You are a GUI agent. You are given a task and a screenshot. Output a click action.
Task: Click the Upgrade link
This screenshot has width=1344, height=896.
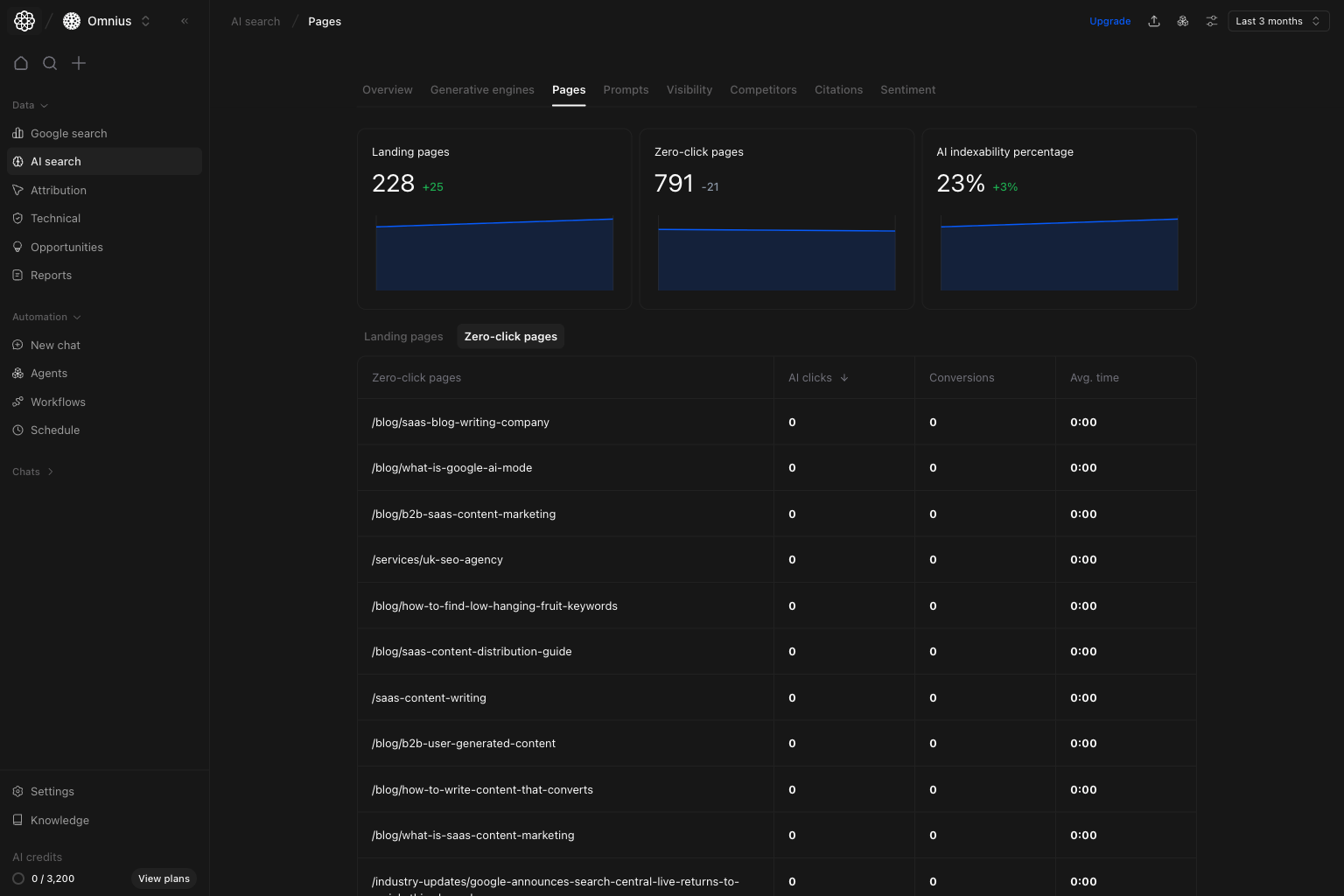[x=1109, y=20]
